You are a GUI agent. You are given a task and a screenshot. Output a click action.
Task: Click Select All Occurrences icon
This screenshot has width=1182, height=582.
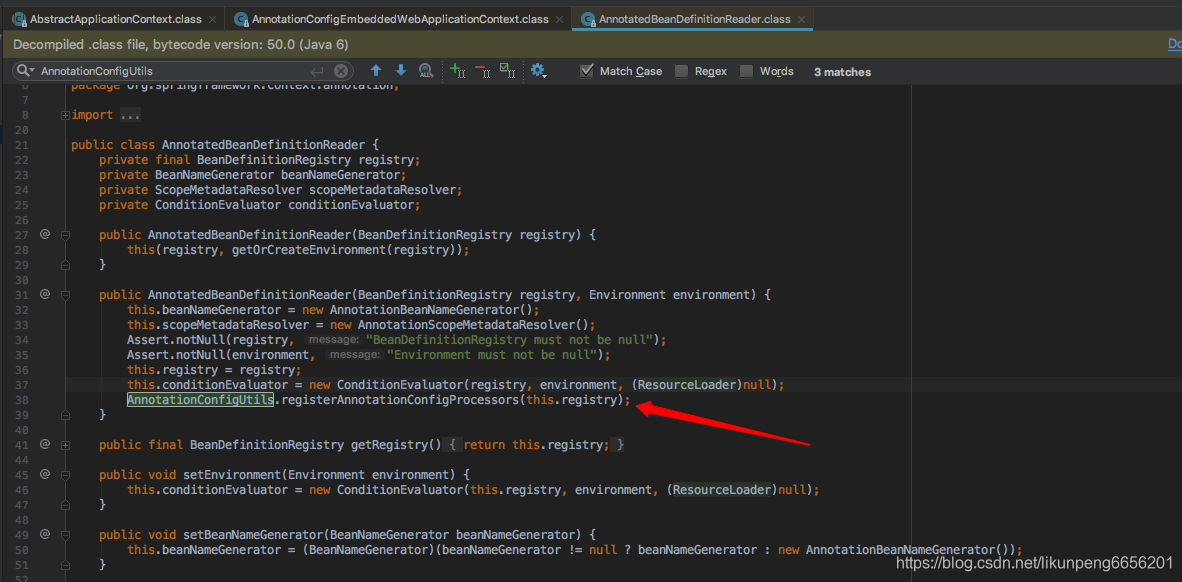pyautogui.click(x=507, y=71)
